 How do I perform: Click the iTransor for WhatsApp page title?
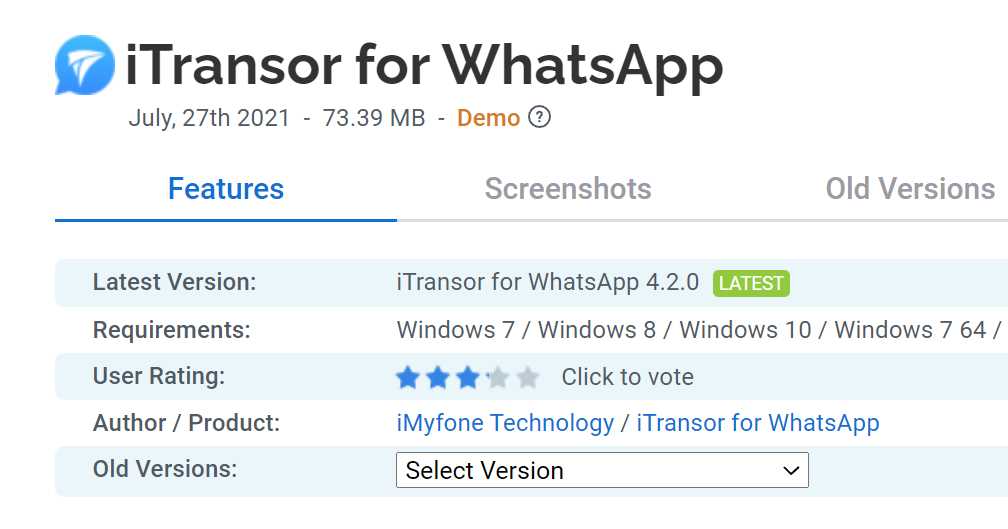click(x=424, y=66)
